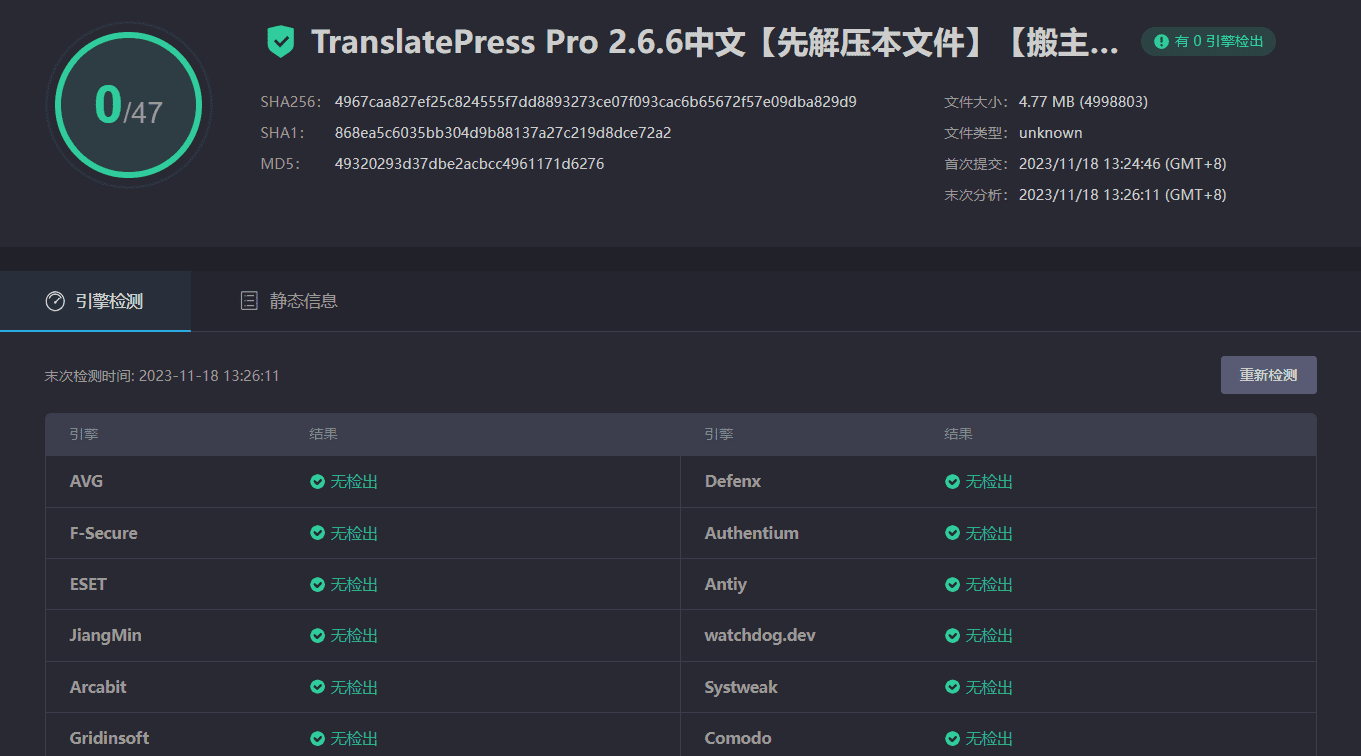Click the file size 4.77 MB value
The height and width of the screenshot is (756, 1361).
(1083, 102)
